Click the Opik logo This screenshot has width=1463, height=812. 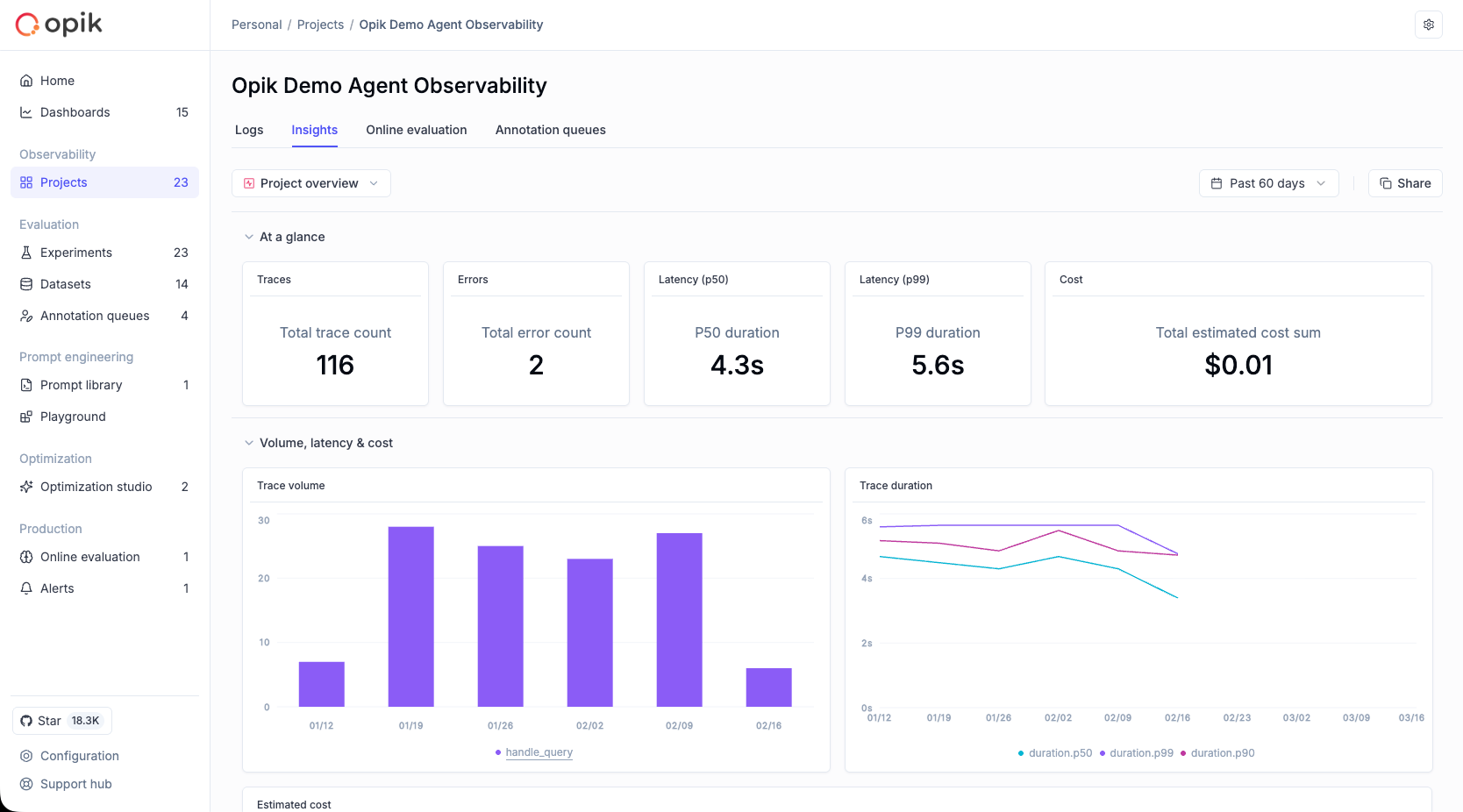pos(58,24)
